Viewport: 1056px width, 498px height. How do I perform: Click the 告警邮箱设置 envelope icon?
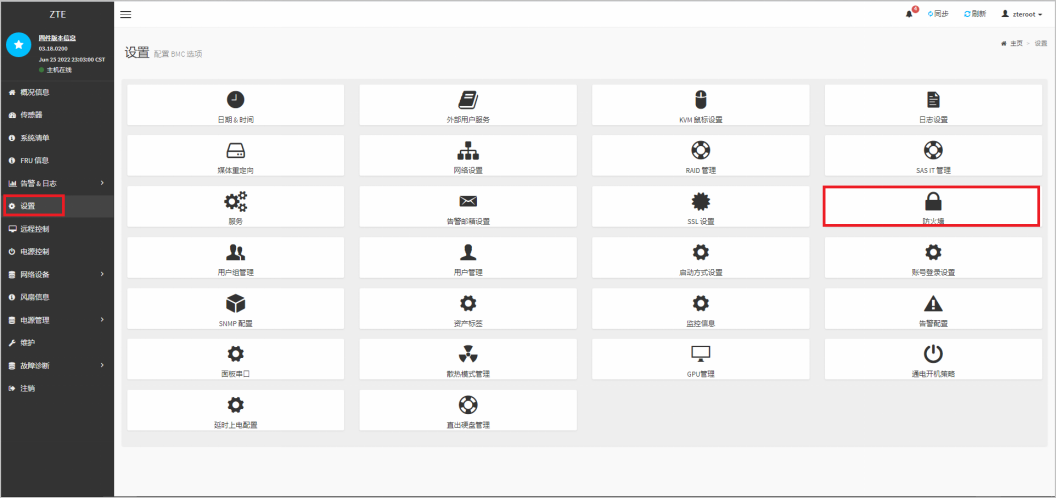pos(468,201)
